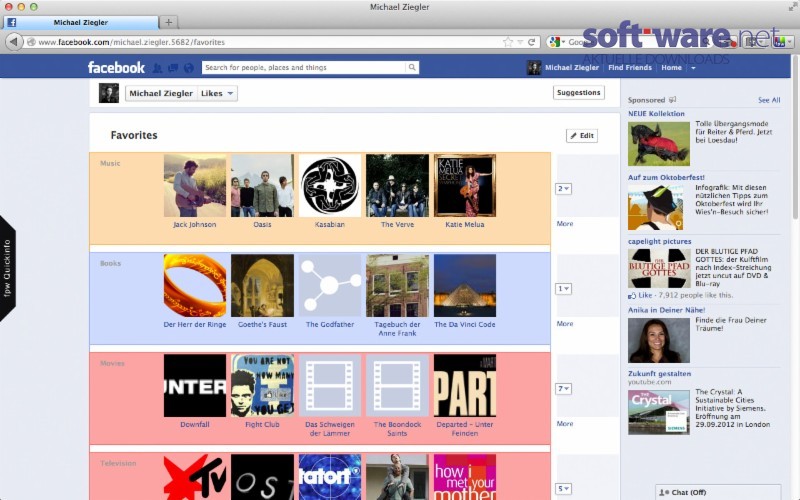
Task: Open notifications globe icon
Action: point(189,68)
